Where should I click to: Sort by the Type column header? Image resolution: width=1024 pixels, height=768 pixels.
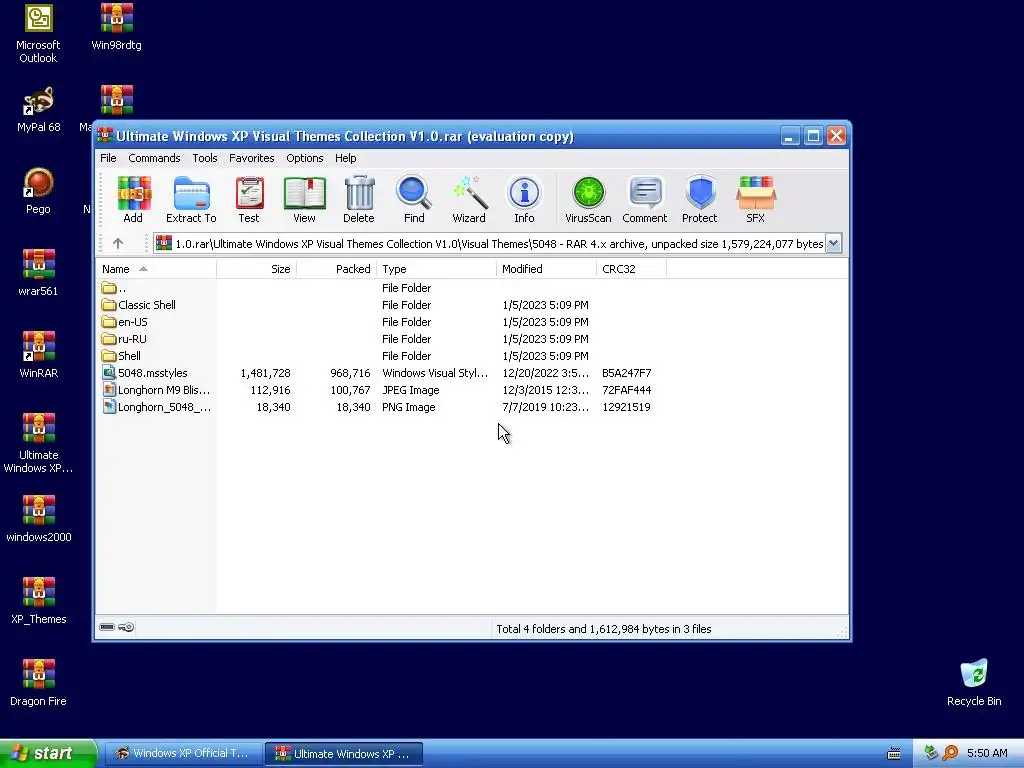click(436, 269)
